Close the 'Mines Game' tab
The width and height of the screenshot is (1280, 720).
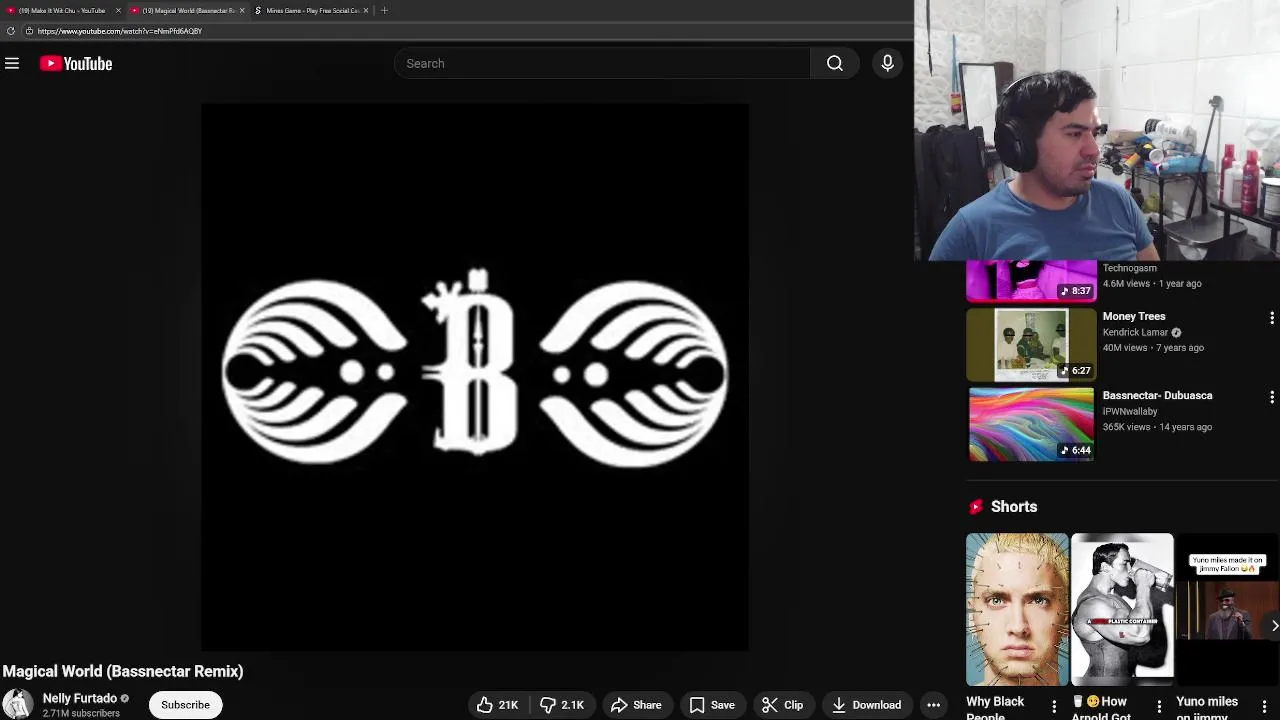[365, 10]
